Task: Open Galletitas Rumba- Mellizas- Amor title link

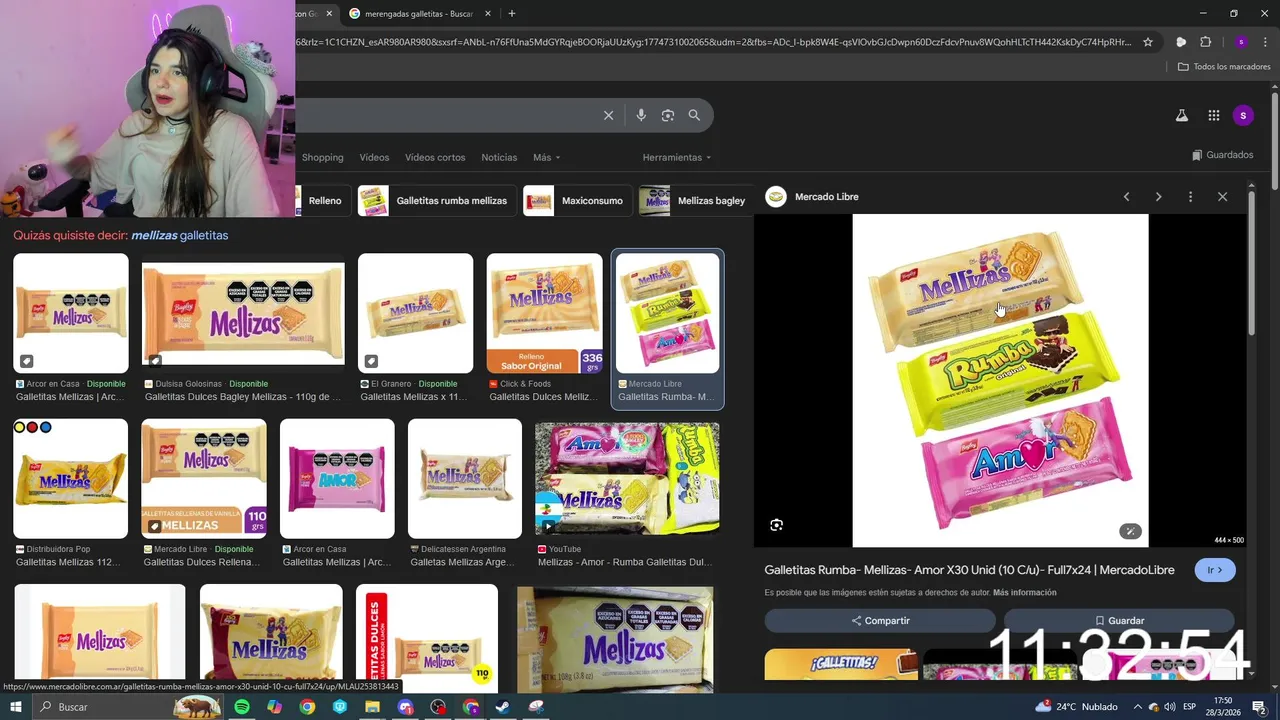Action: pyautogui.click(x=969, y=570)
